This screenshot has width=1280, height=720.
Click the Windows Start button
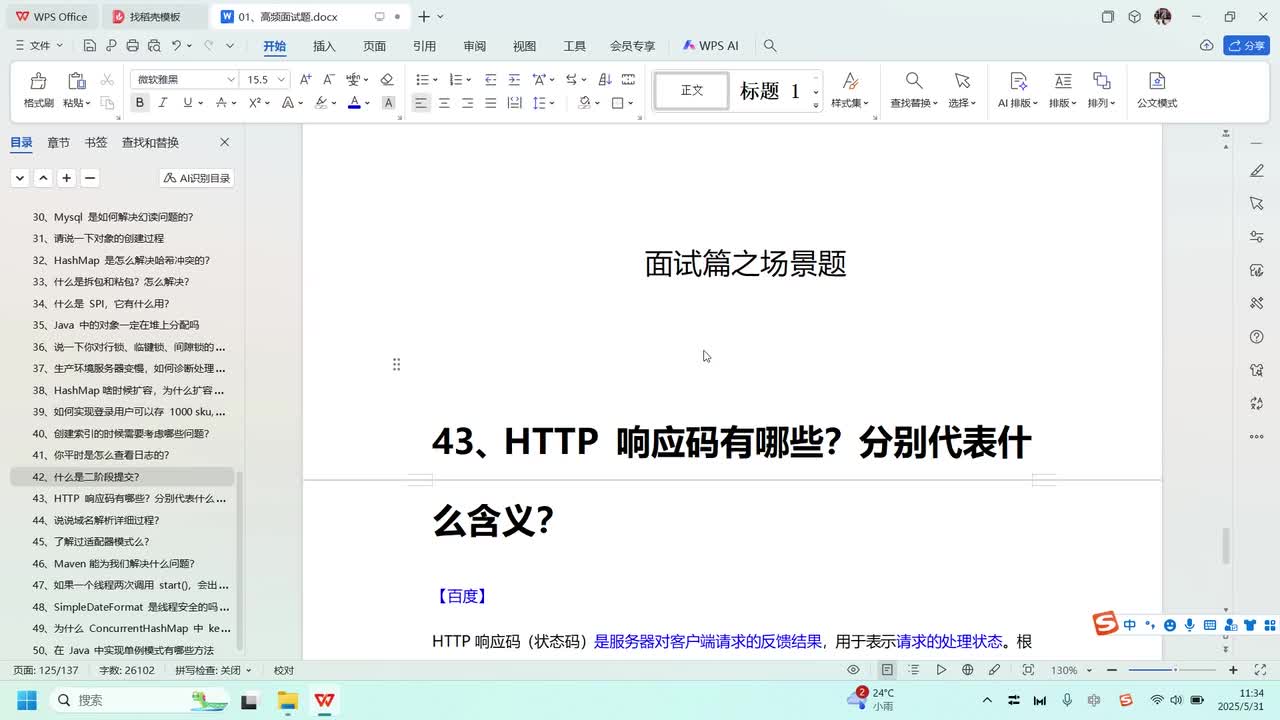[x=26, y=700]
